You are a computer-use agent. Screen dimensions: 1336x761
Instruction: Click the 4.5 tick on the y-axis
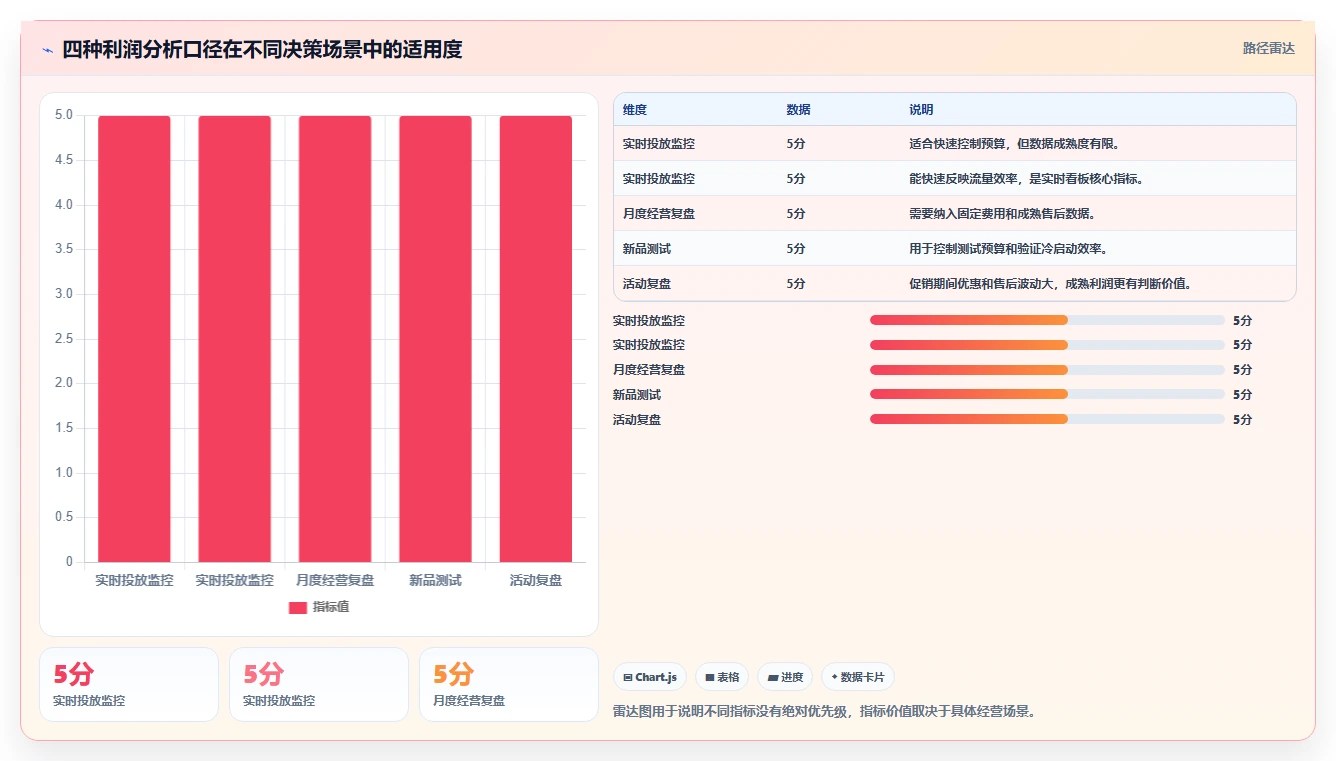pos(64,160)
